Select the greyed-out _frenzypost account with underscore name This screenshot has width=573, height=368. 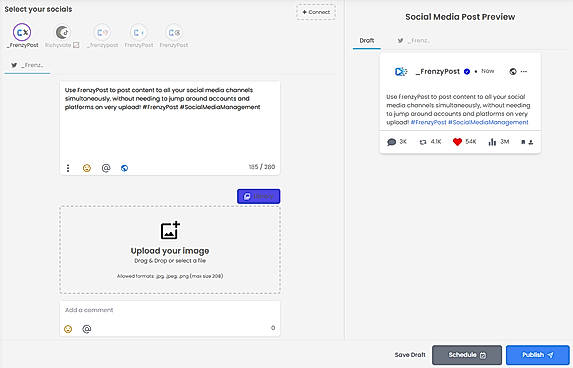tap(102, 33)
